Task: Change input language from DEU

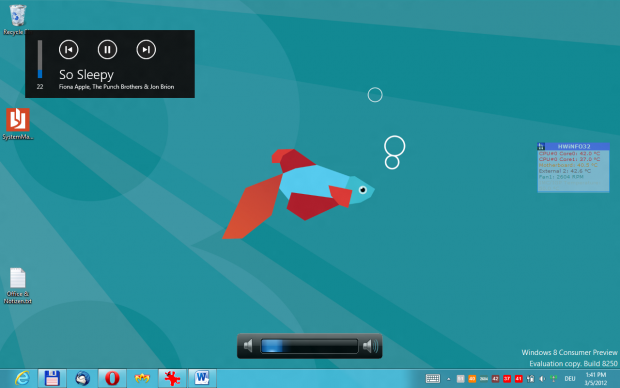Action: point(570,379)
